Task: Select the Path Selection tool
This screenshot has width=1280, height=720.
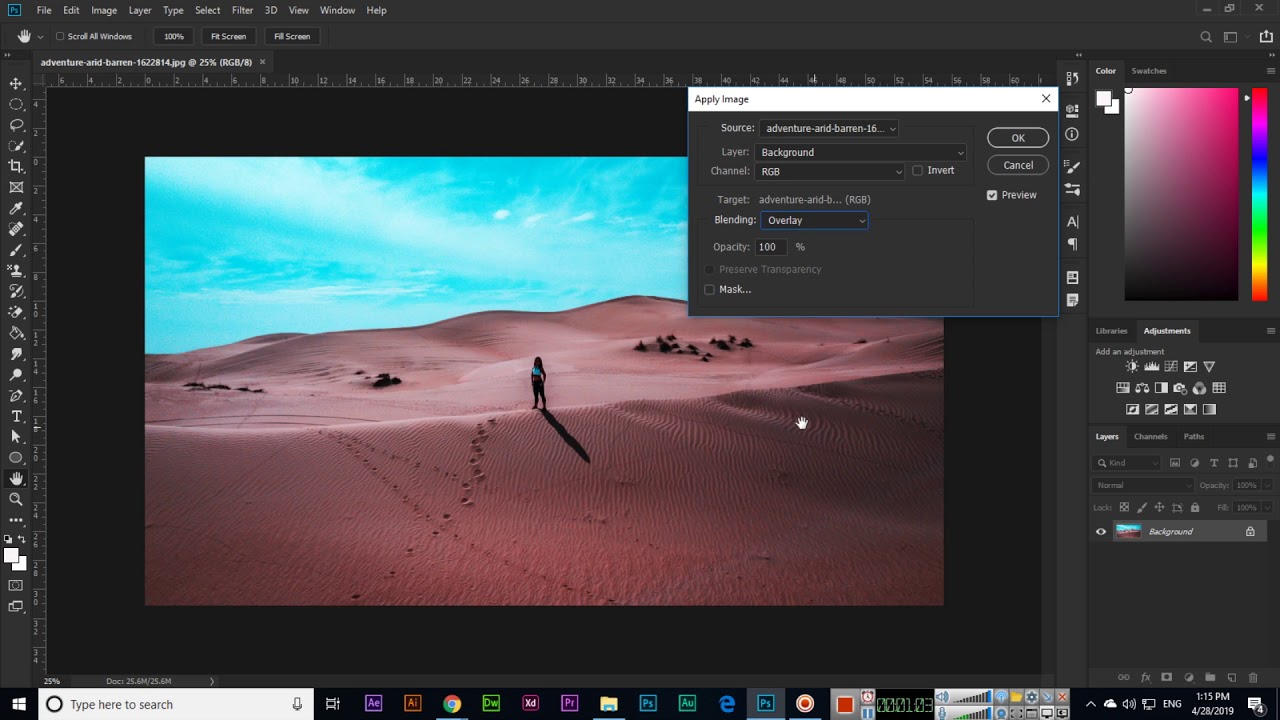Action: [x=16, y=437]
